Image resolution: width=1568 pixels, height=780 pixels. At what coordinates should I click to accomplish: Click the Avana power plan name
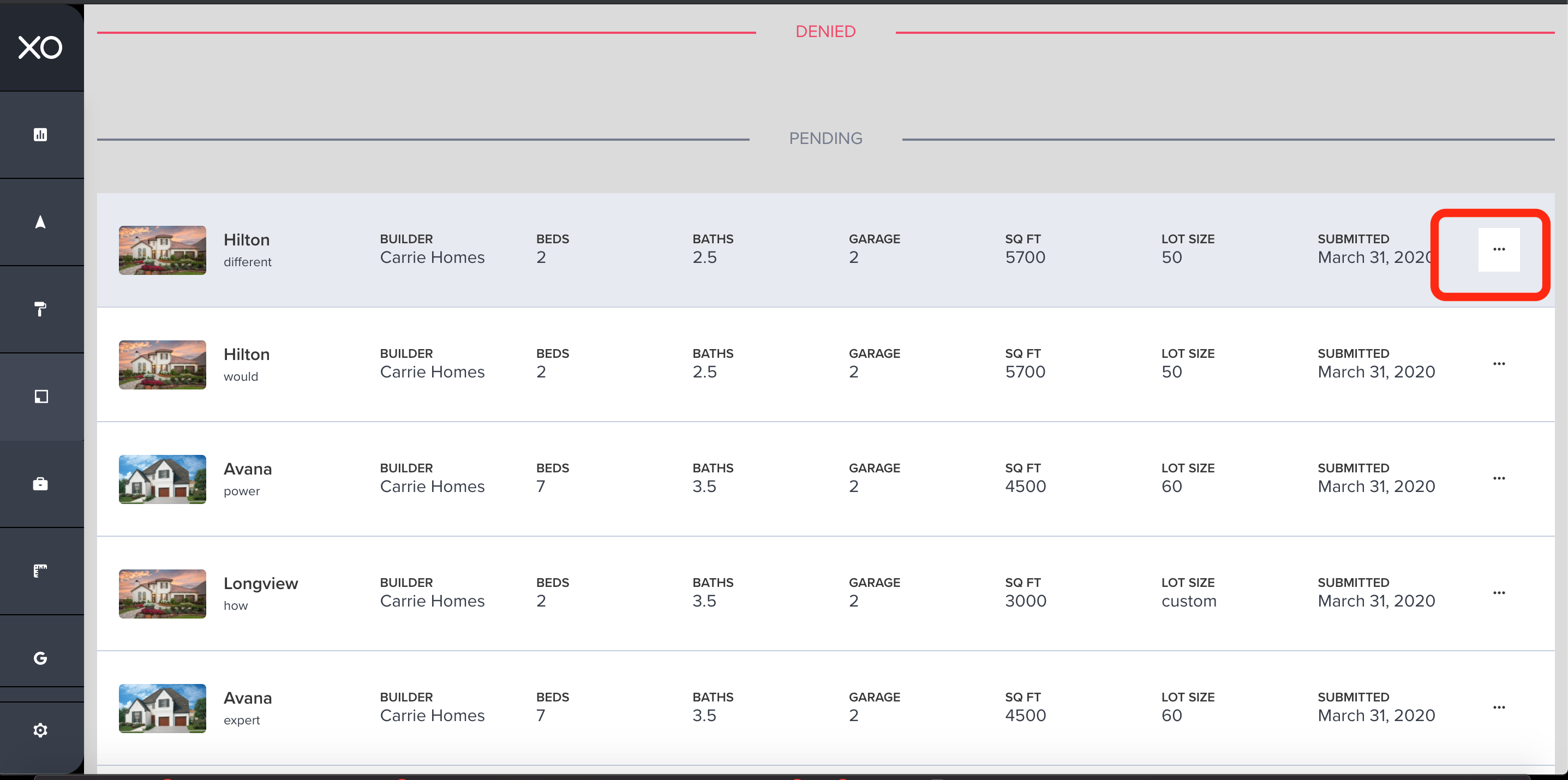click(247, 469)
